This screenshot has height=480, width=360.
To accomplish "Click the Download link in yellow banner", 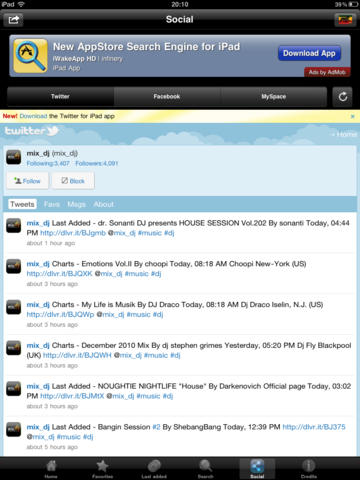I will [x=33, y=116].
